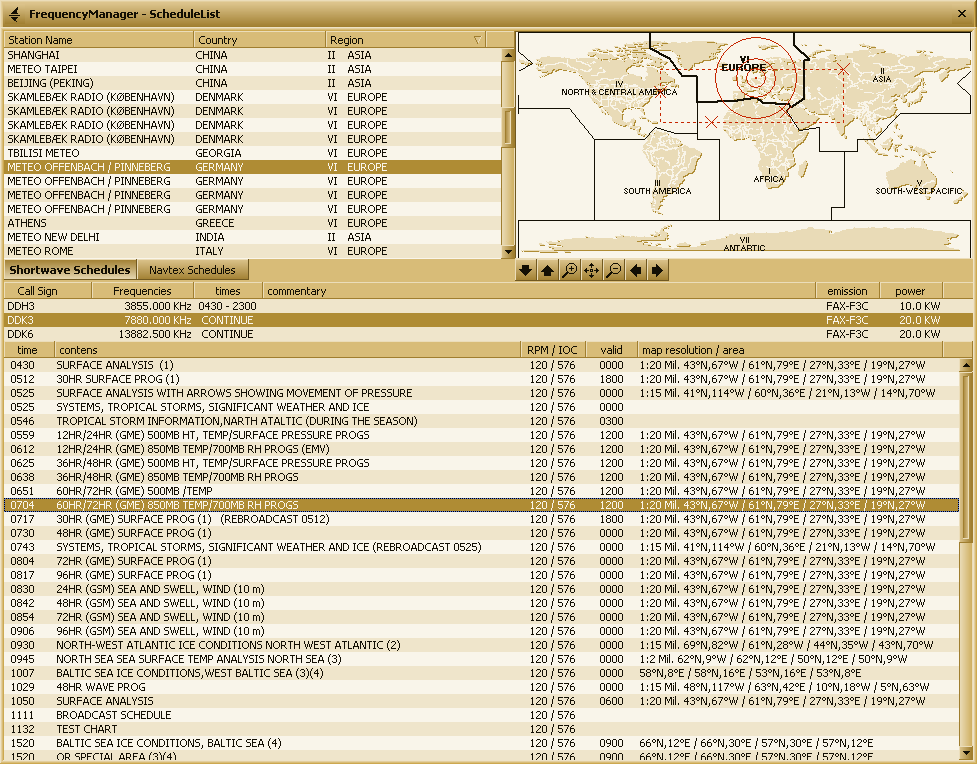
Task: Sort stations by Country column header
Action: 258,40
